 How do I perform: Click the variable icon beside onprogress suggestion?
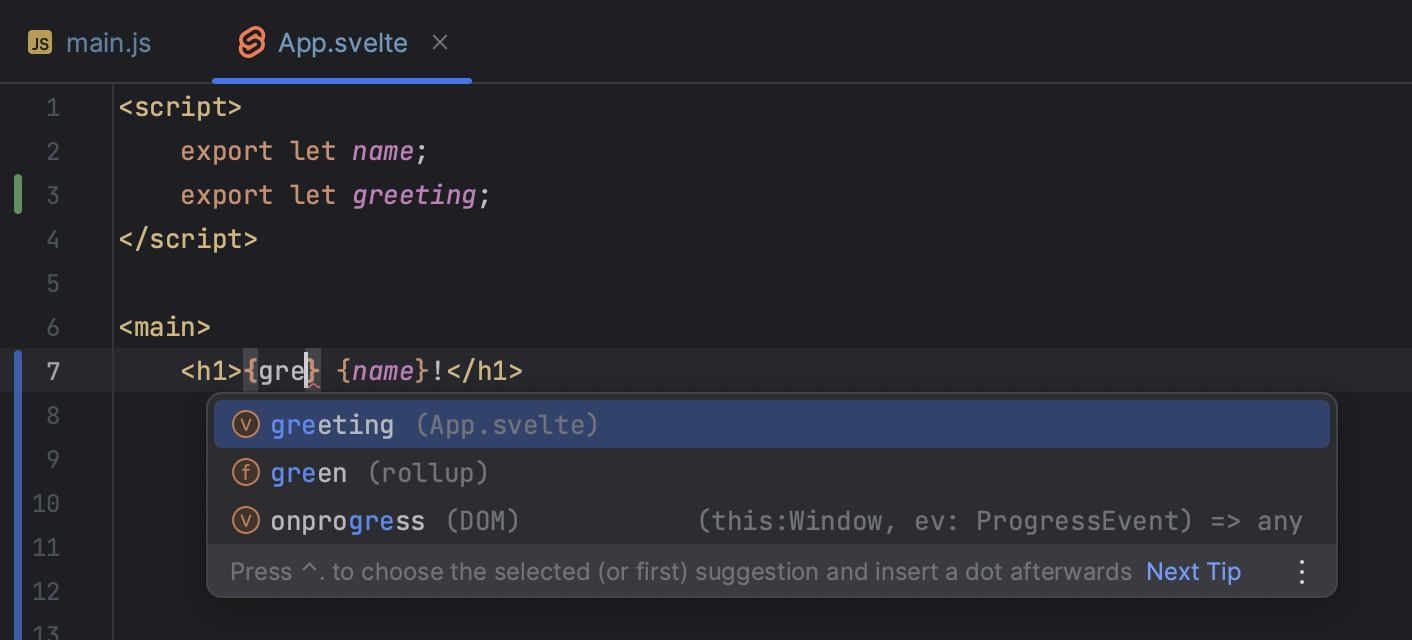pos(245,520)
